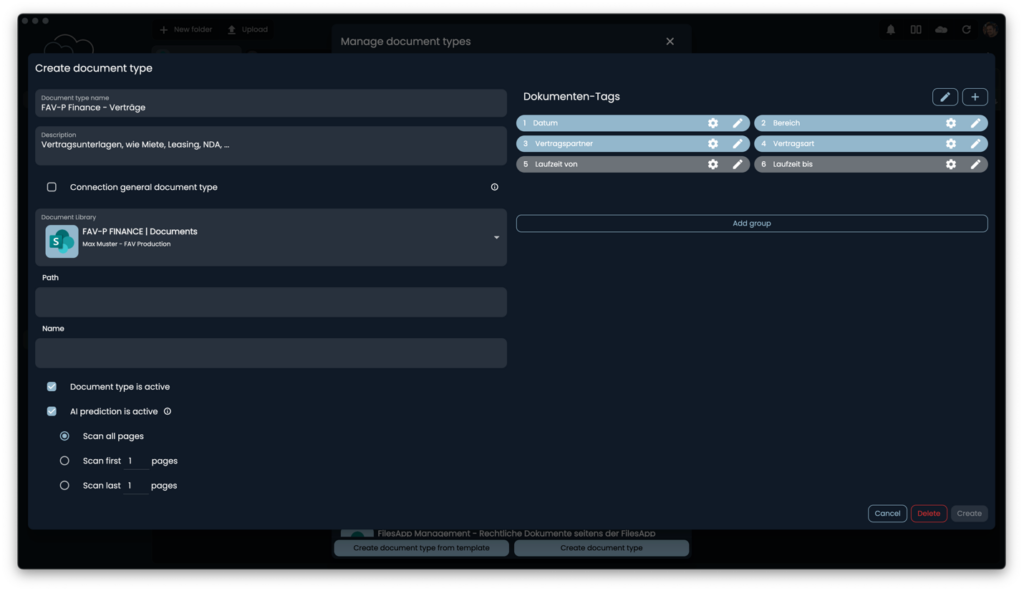
Task: Open user avatar in top bar
Action: (990, 29)
